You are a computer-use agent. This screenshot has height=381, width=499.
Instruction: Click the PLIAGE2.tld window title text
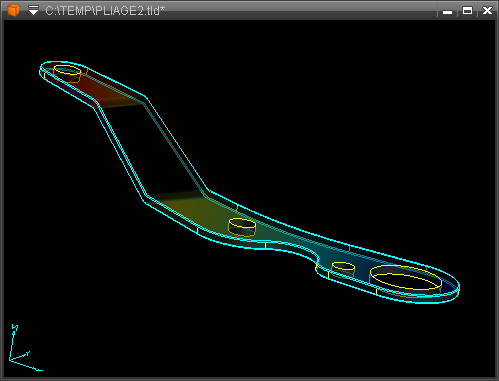(x=105, y=11)
